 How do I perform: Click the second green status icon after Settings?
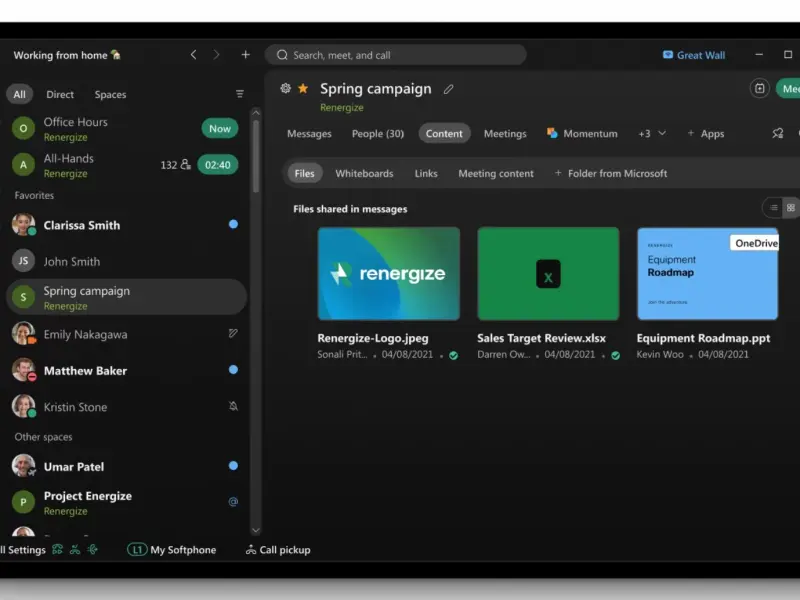point(75,549)
